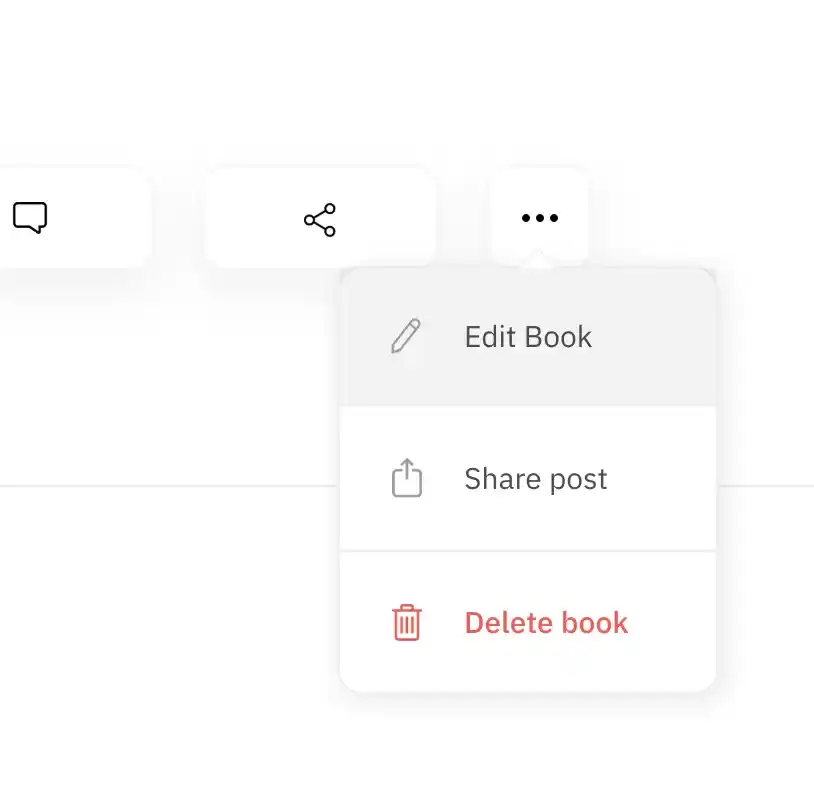Click the empty space right of Delete book text

coord(672,623)
